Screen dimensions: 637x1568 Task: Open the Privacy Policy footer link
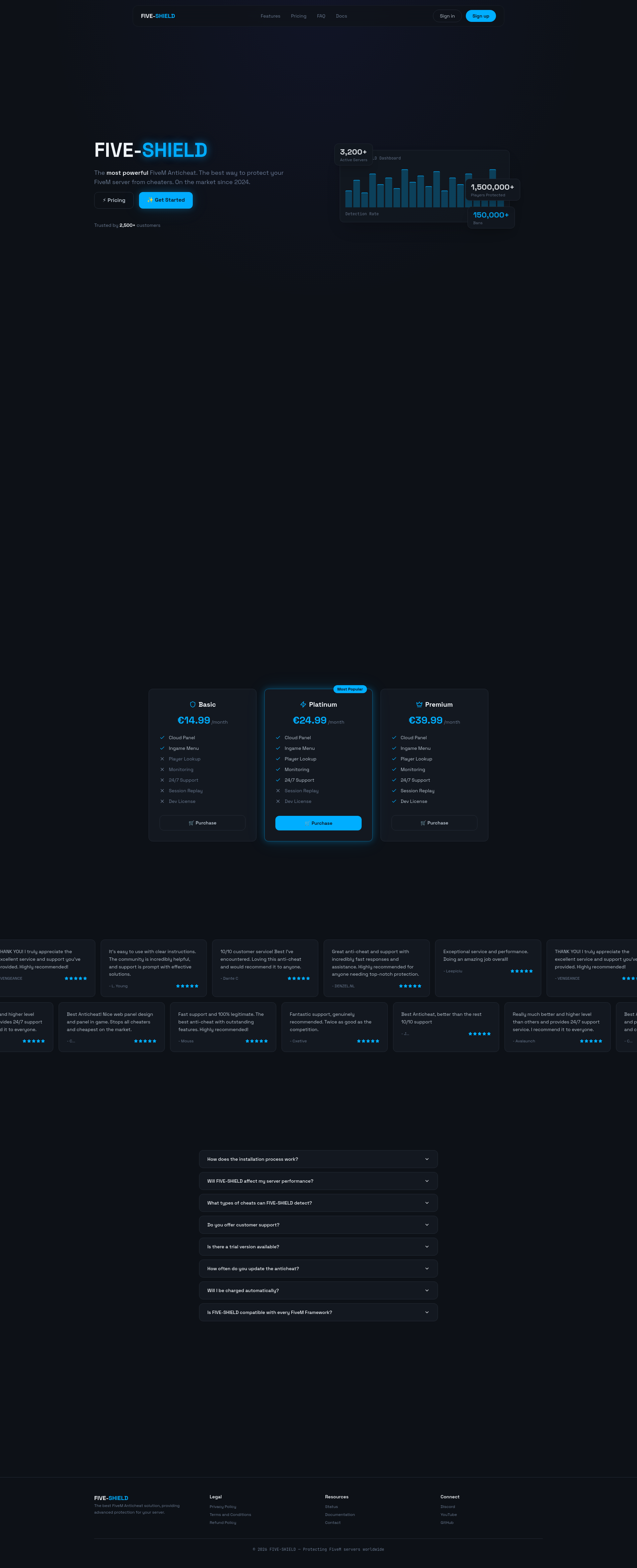pos(223,1507)
